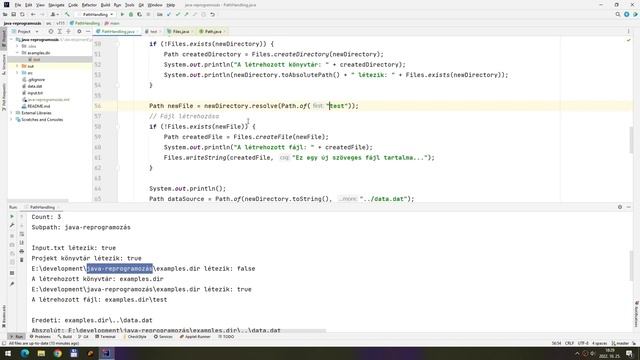Click the wrench icon in Run panel
The image size is (640, 360).
tap(12, 225)
